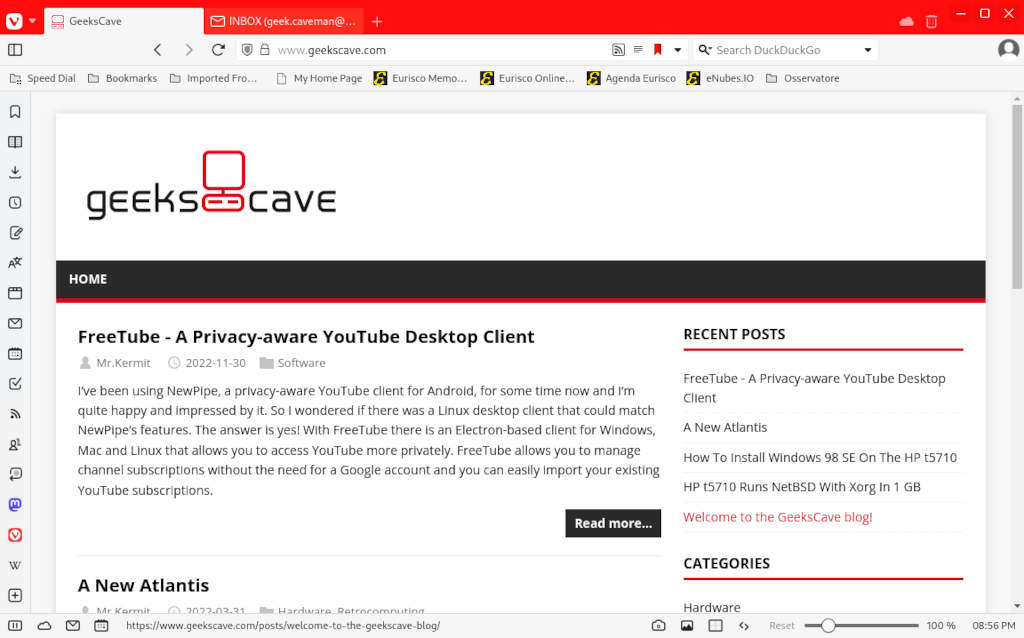Expand arrow next to Vivaldi menu
This screenshot has width=1024, height=638.
point(32,21)
